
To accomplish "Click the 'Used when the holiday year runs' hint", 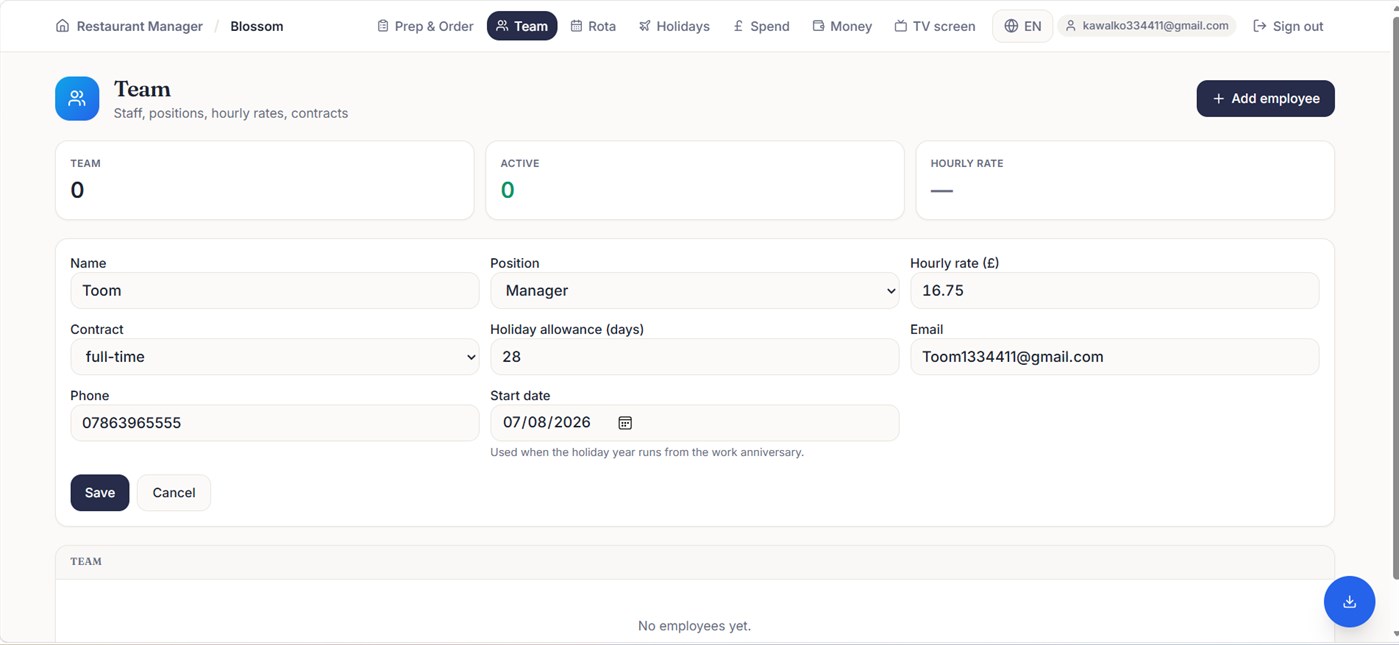I will pos(647,452).
